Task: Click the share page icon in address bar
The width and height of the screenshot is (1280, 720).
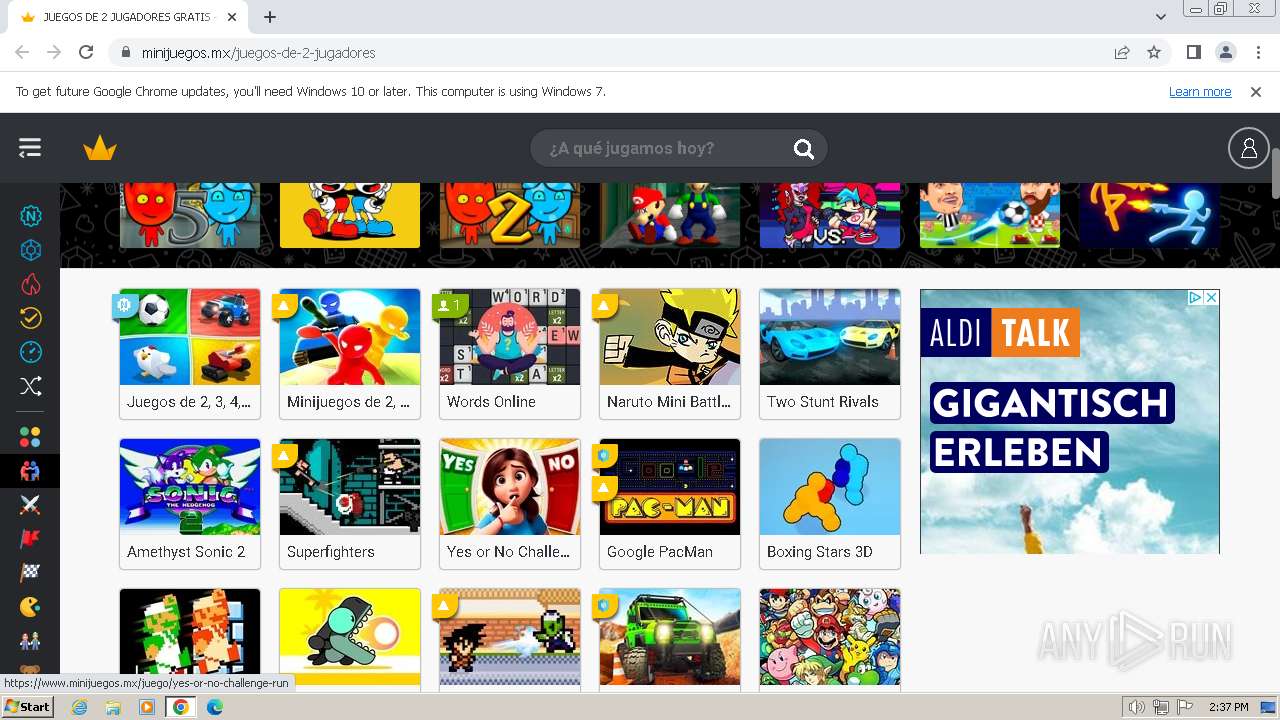Action: pos(1122,52)
